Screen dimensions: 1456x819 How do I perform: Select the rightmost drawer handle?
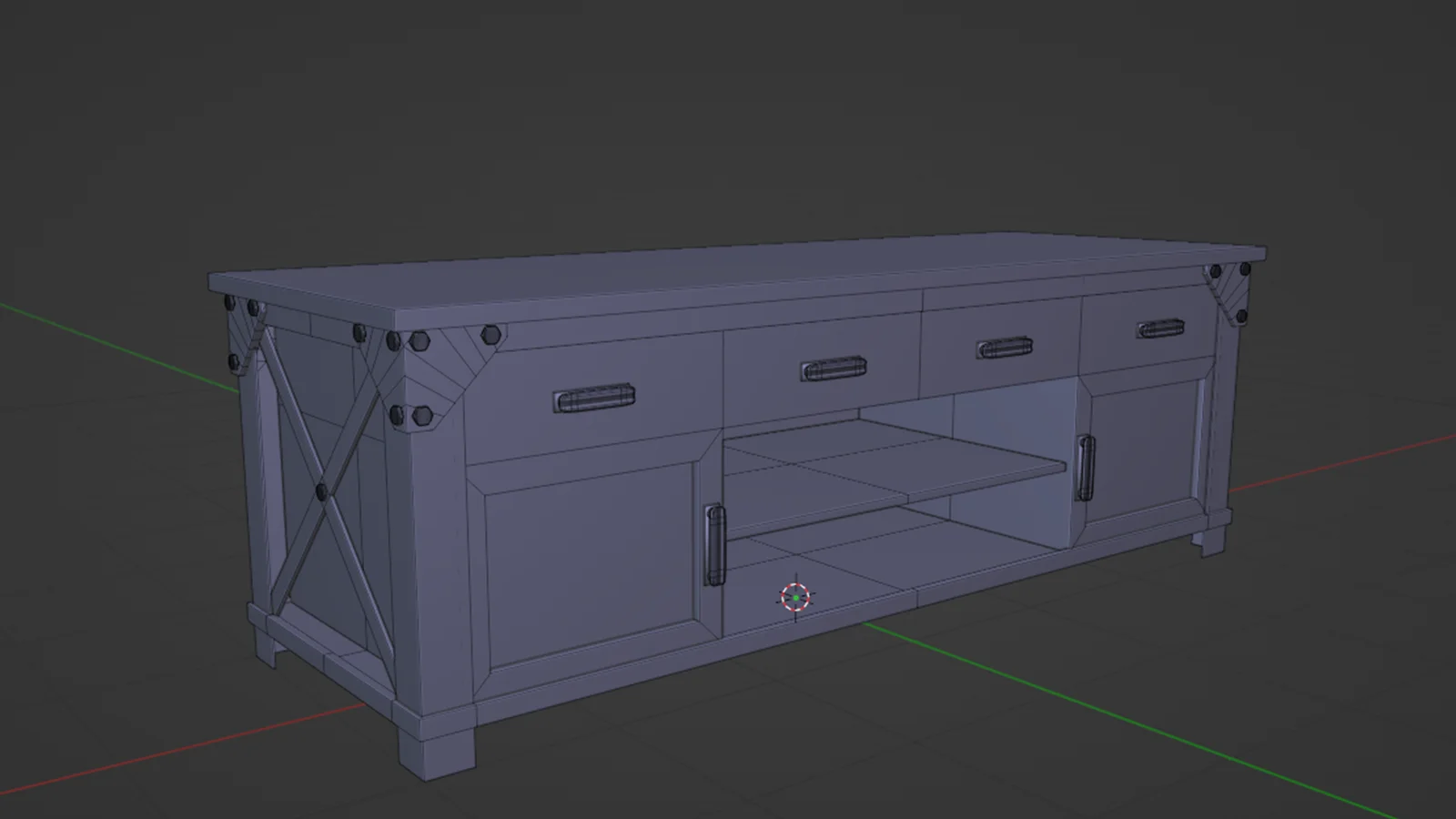pyautogui.click(x=1158, y=329)
